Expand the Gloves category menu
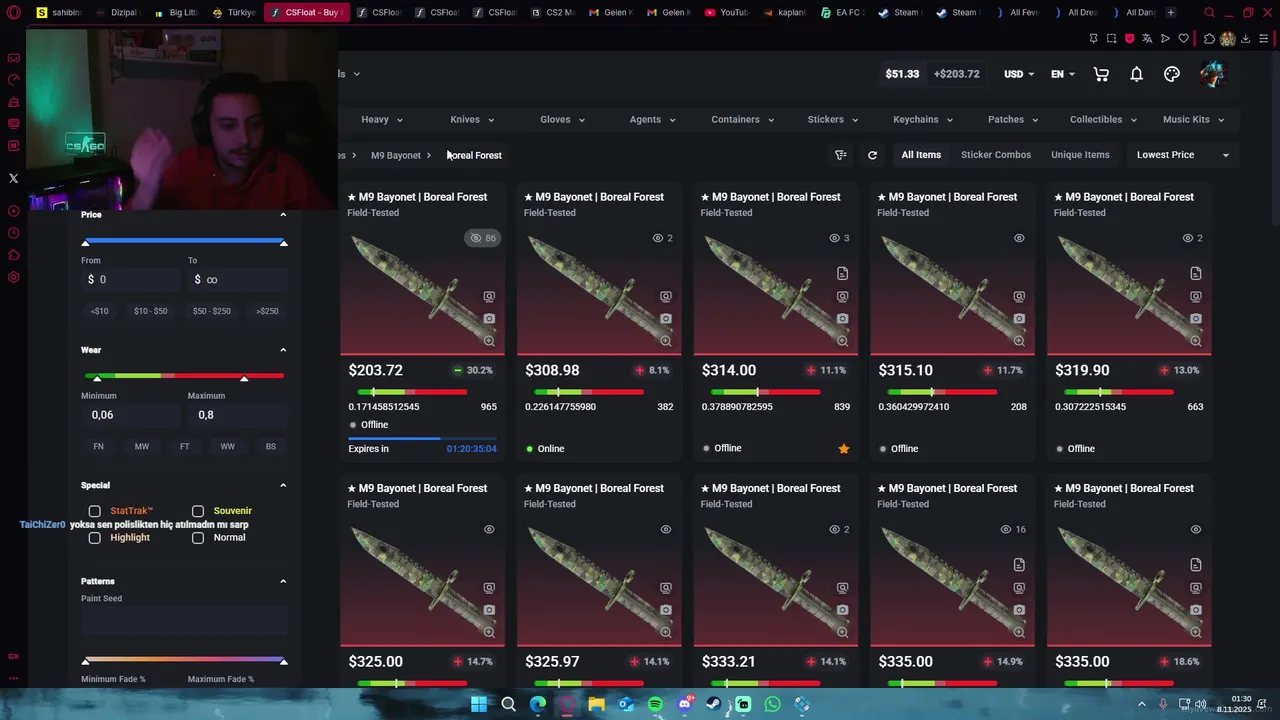 click(562, 119)
